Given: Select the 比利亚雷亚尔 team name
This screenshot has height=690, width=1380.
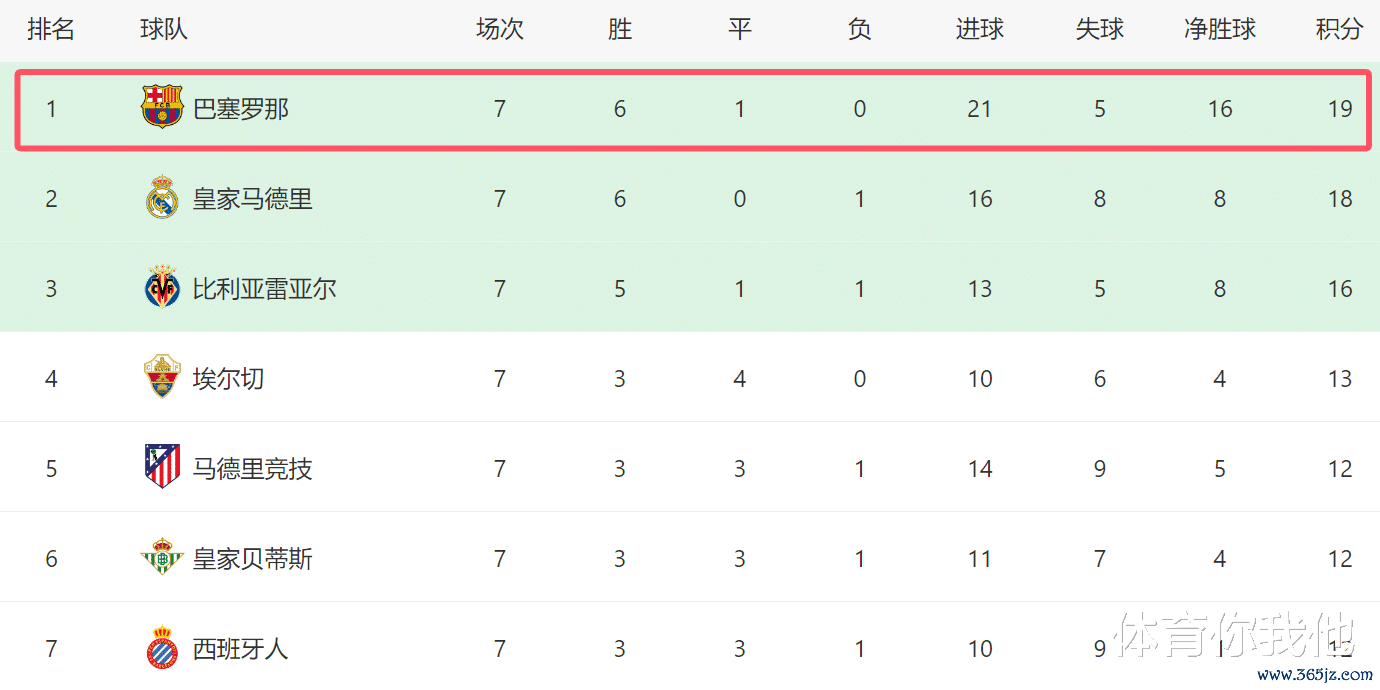Looking at the screenshot, I should coord(265,288).
